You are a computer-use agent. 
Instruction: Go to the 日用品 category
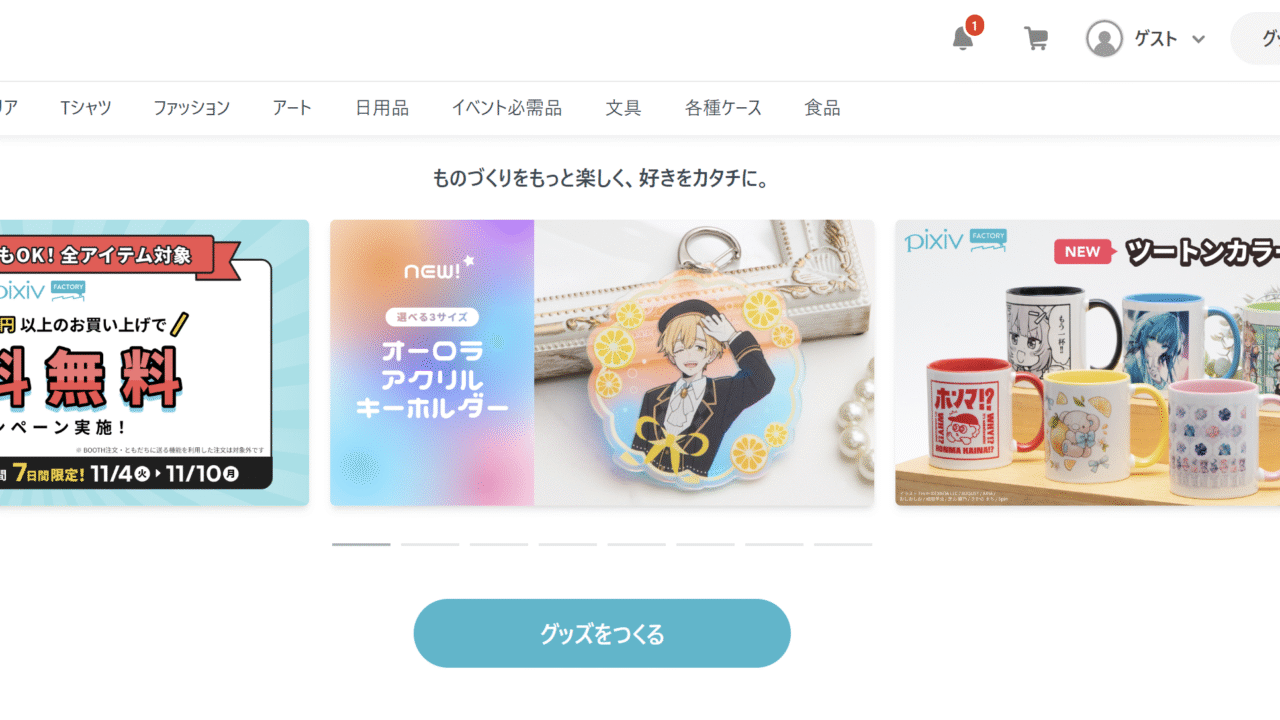(x=382, y=108)
